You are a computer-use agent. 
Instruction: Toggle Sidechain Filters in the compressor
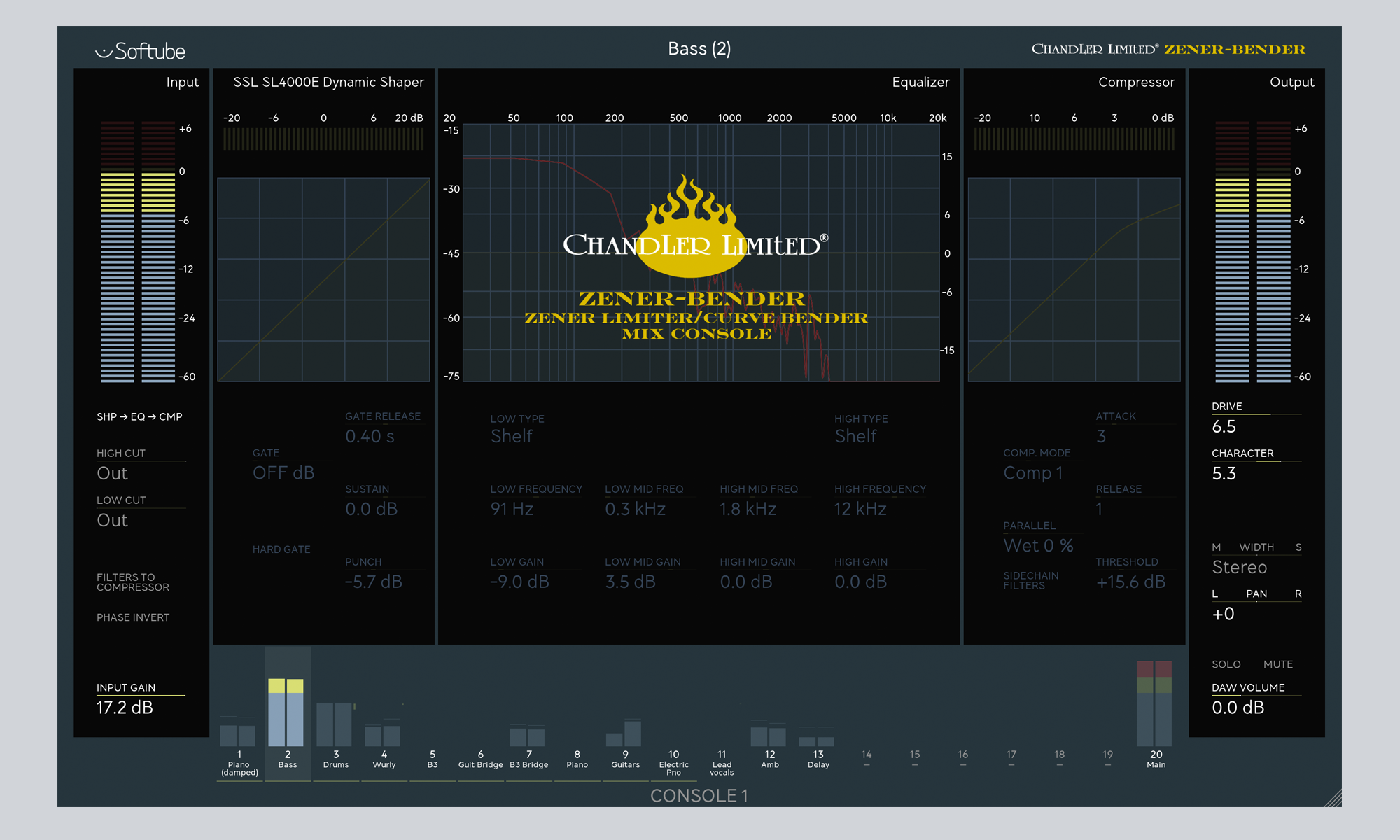(x=1030, y=580)
